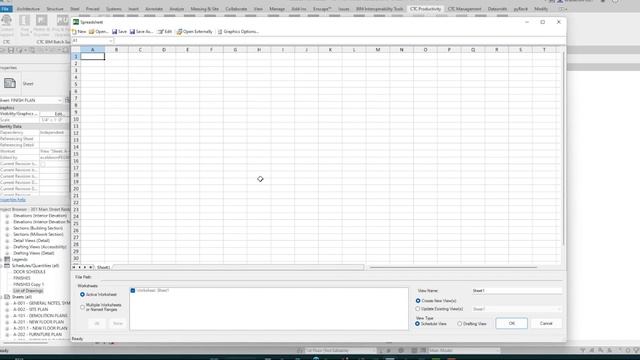
Task: Select Active Worksheet radio option
Action: tap(82, 294)
